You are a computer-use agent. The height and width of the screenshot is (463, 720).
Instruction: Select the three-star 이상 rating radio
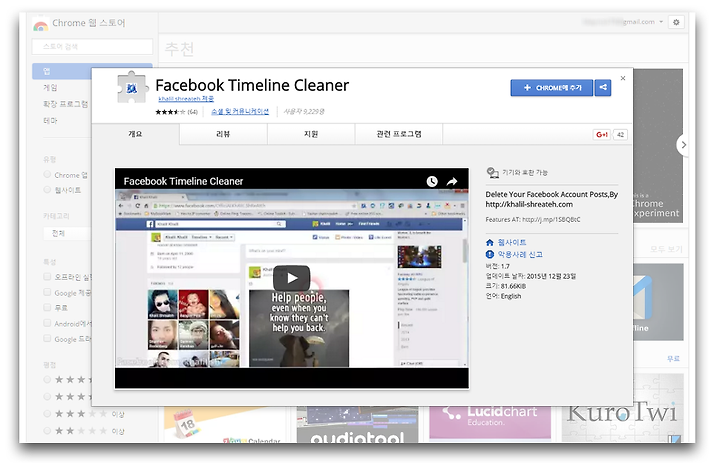click(47, 413)
